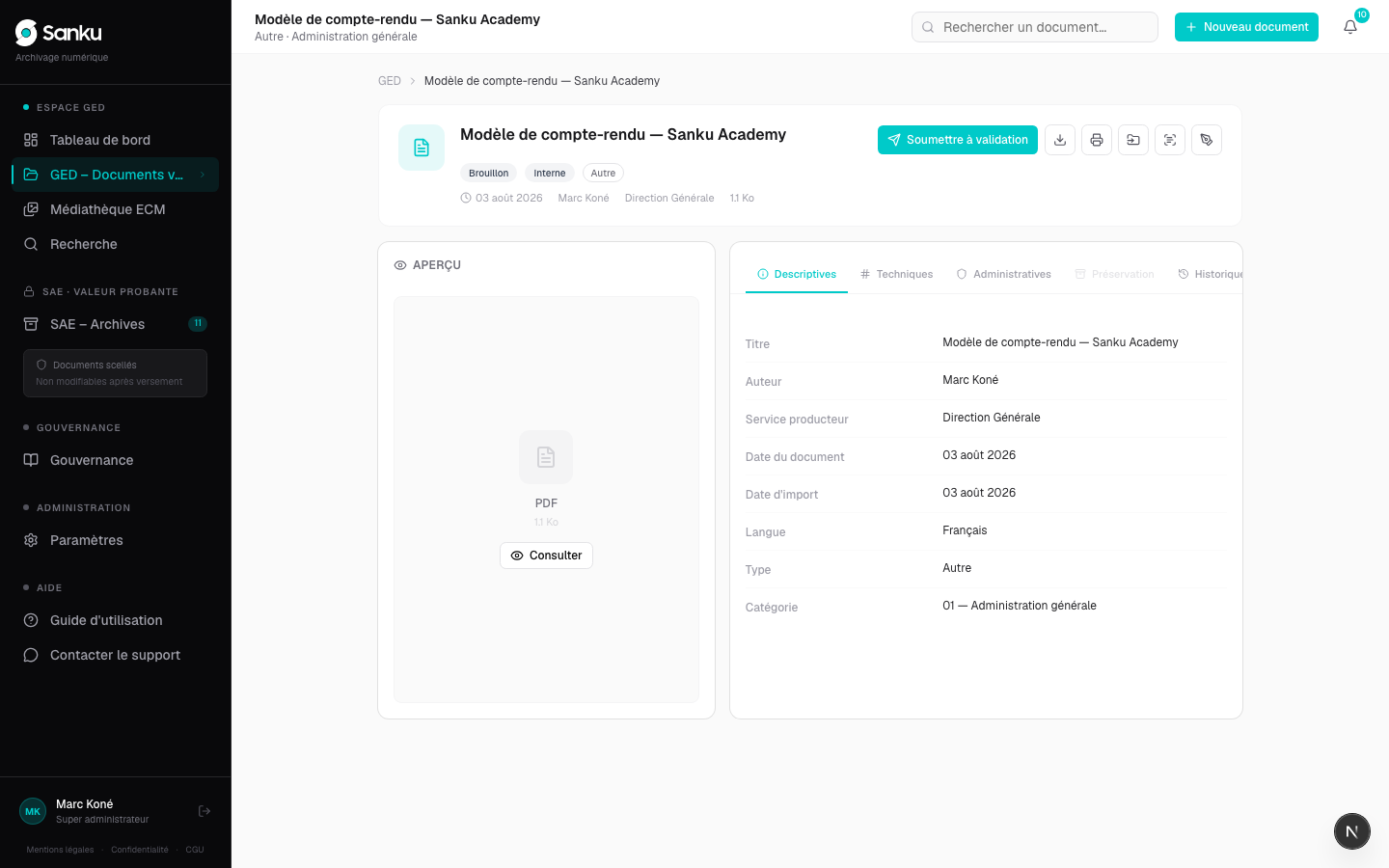Click Date d'import value
Viewport: 1389px width, 868px height.
point(979,493)
